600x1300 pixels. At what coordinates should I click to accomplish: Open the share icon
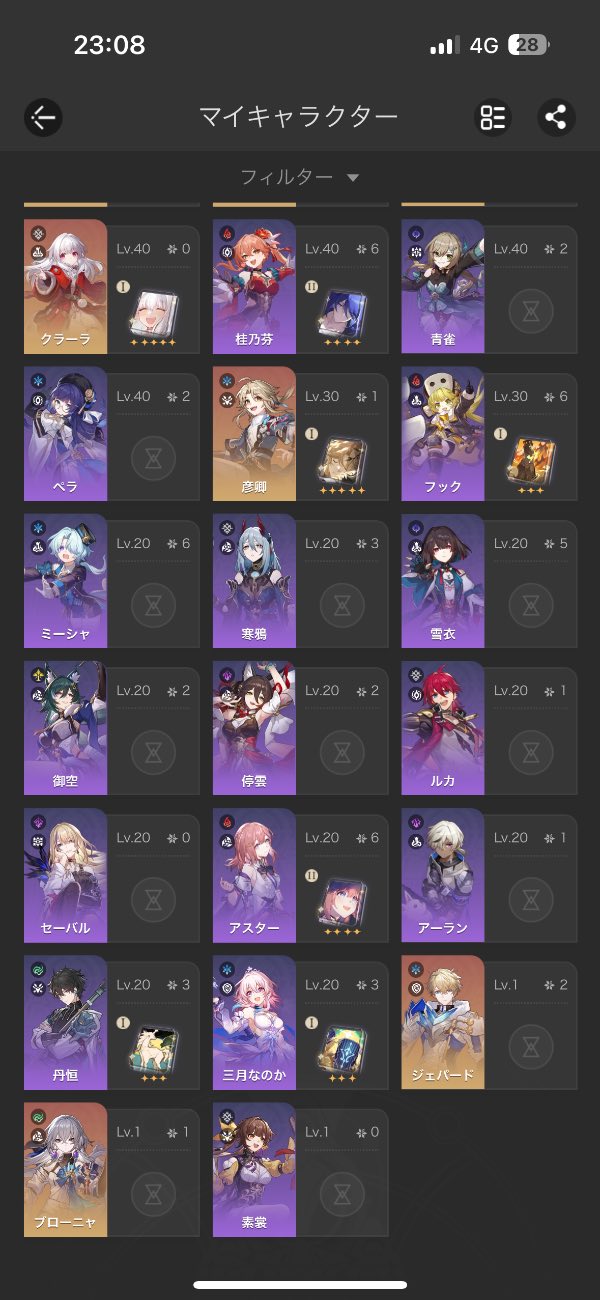555,118
